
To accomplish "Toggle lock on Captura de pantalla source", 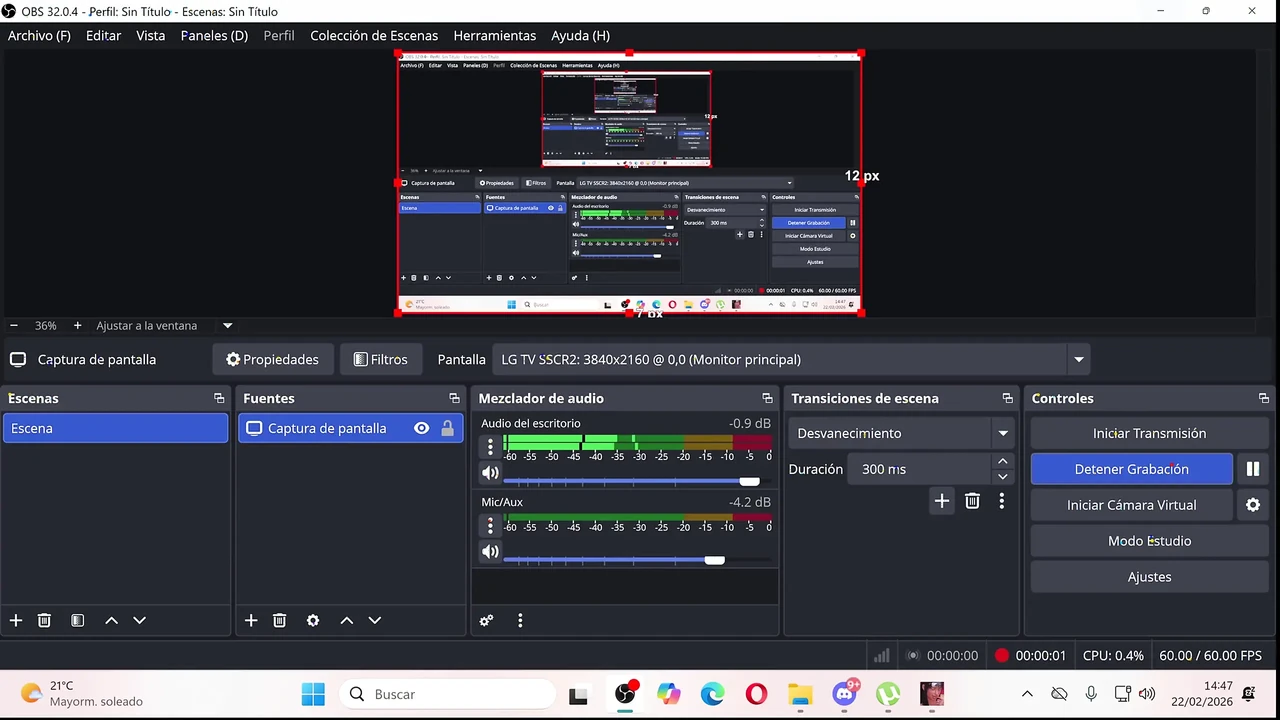I will (447, 428).
